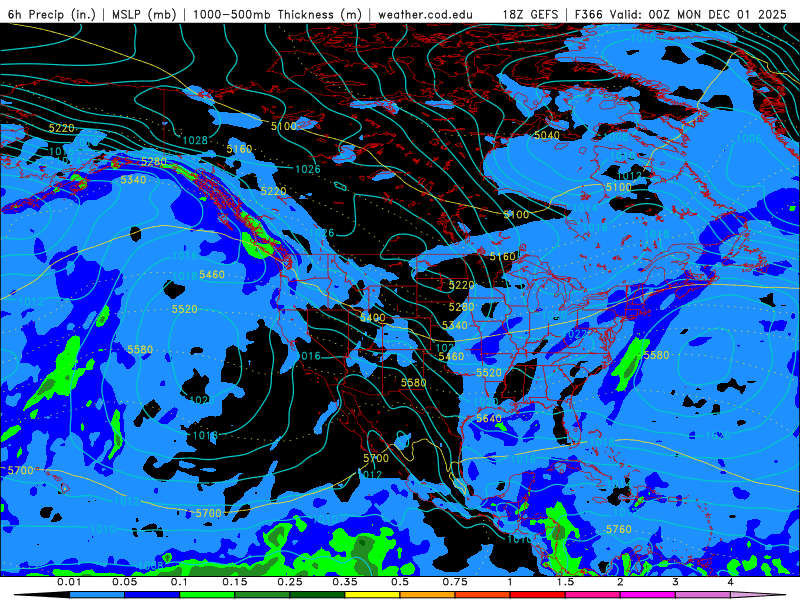Click the '0.75' legend value
This screenshot has height=600, width=800.
455,582
